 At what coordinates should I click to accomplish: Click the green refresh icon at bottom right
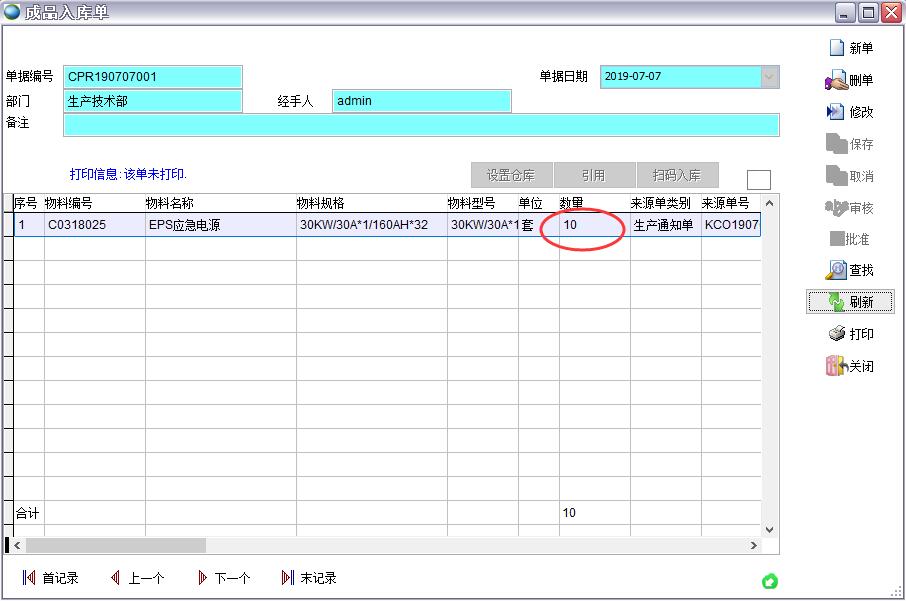point(768,580)
